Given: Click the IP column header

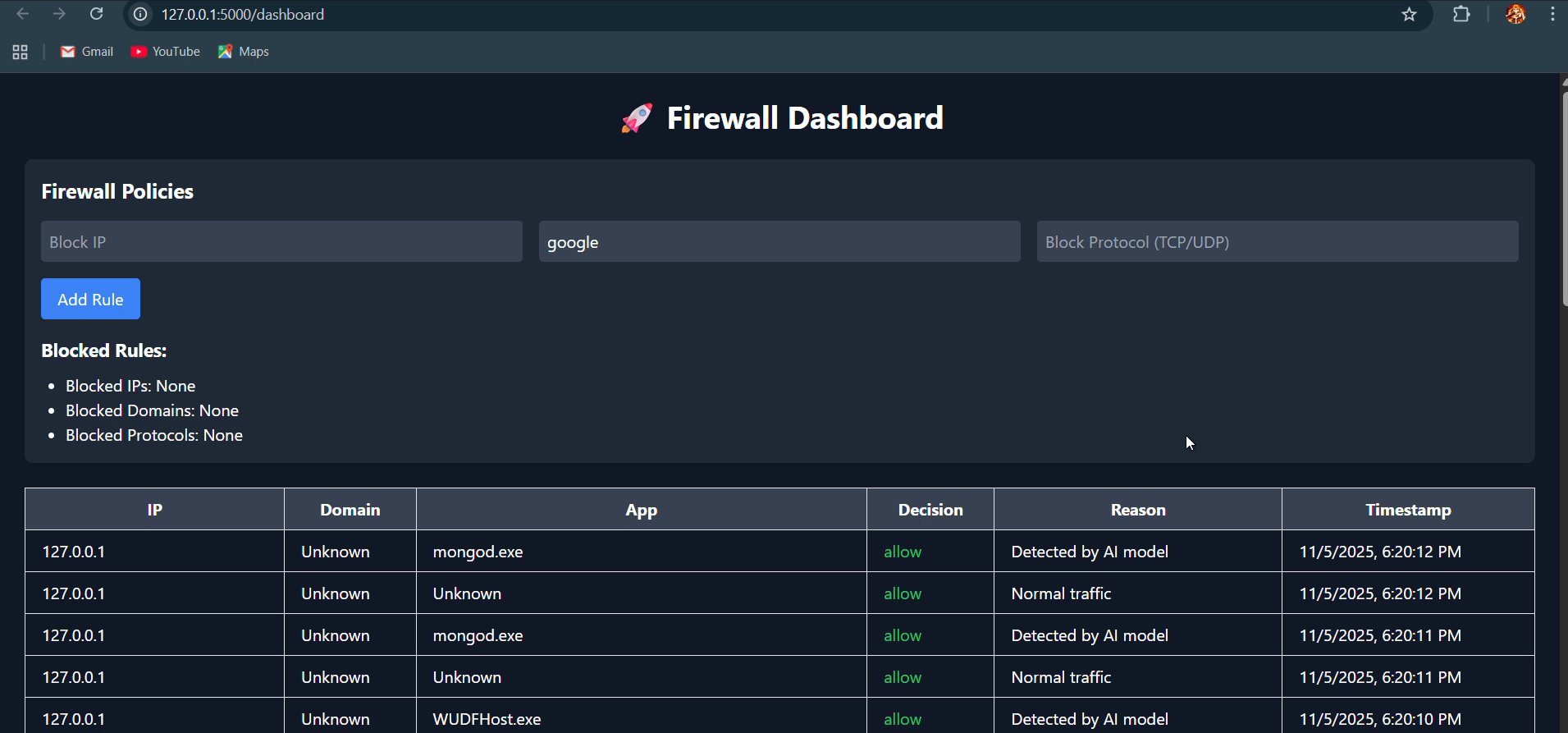Looking at the screenshot, I should point(154,510).
